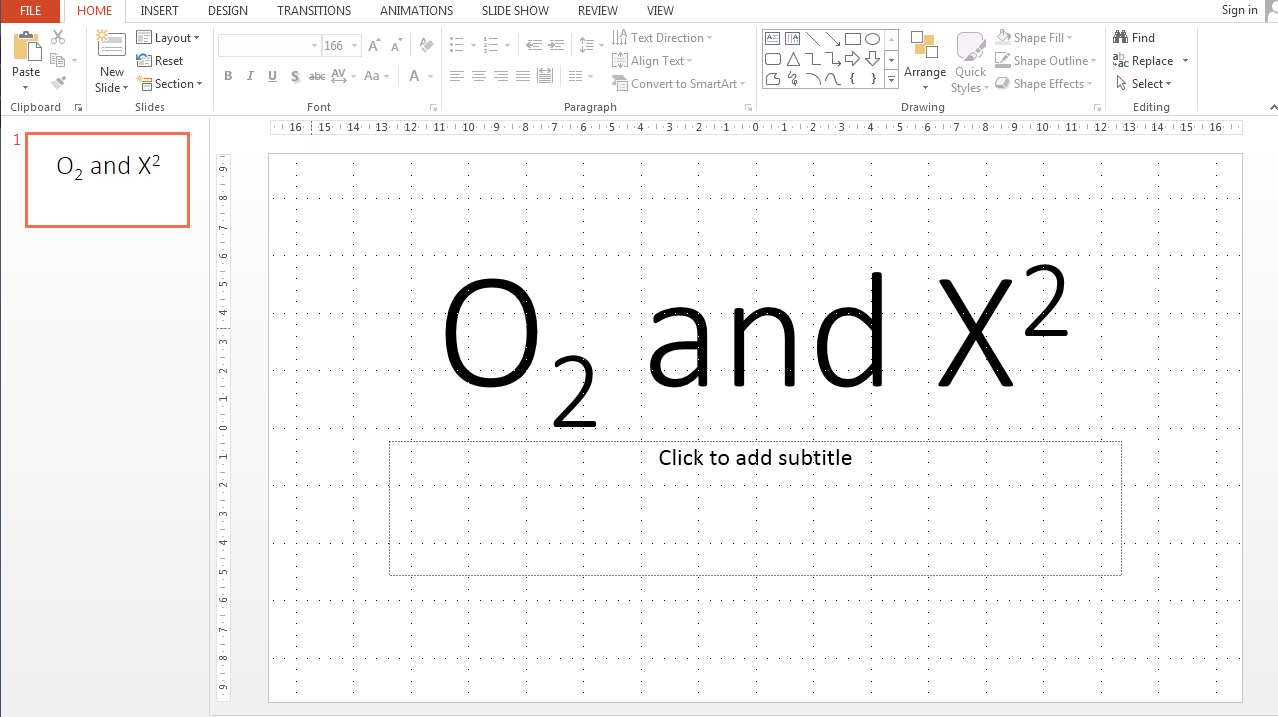
Task: Choose the Rounded Rectangle shape
Action: (x=773, y=59)
